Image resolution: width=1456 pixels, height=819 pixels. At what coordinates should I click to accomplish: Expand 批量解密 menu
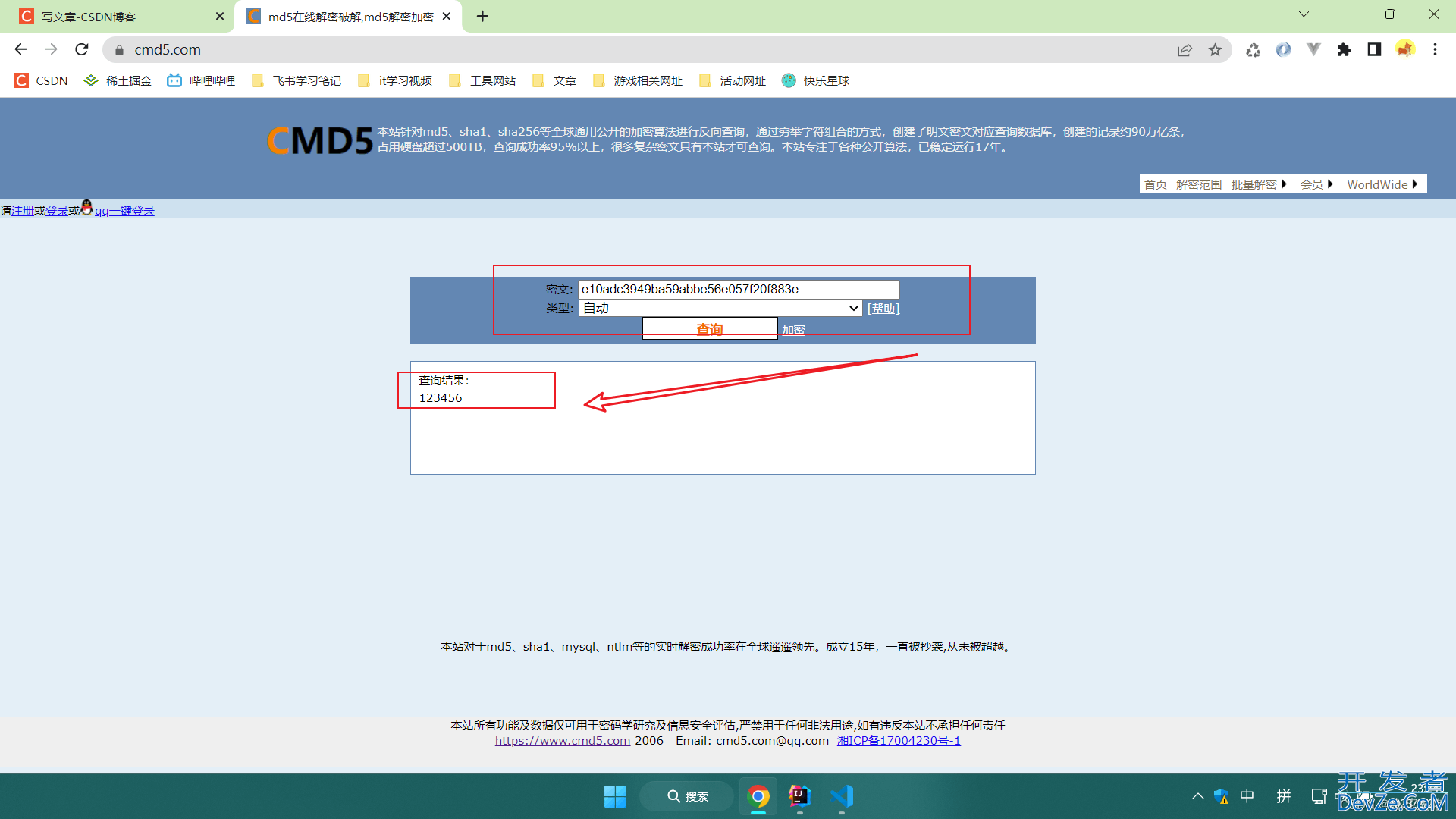point(1258,184)
